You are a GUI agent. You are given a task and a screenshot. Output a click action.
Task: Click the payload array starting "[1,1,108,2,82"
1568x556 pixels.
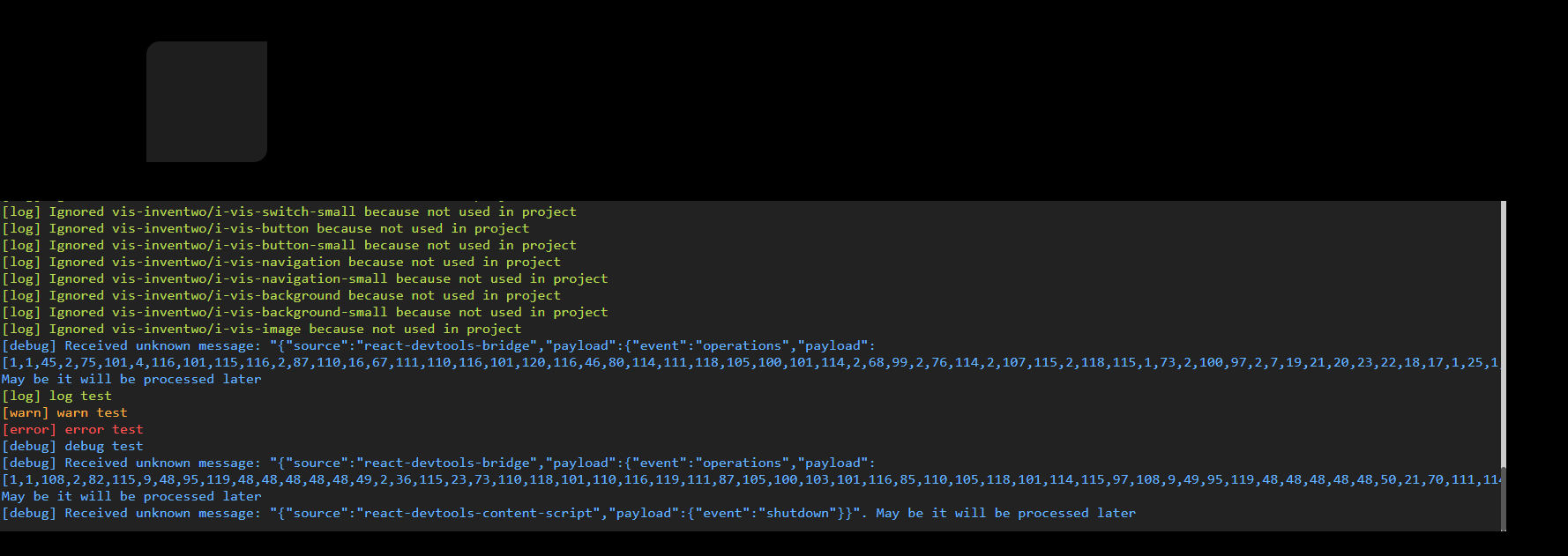click(x=750, y=480)
